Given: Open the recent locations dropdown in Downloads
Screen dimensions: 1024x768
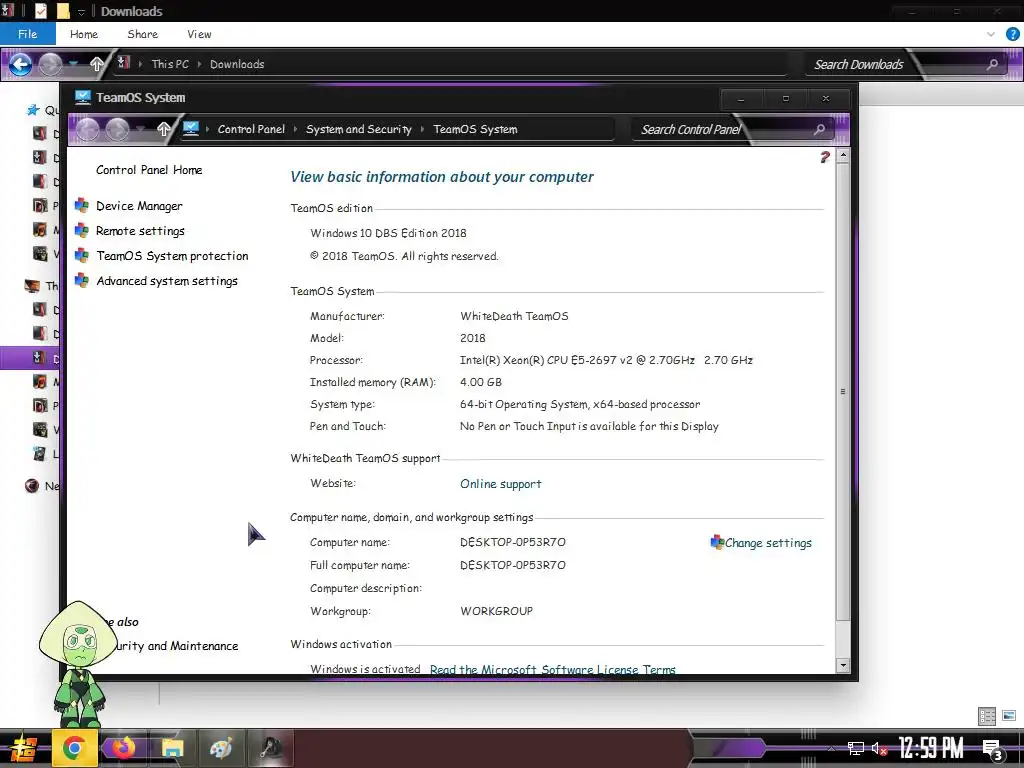Looking at the screenshot, I should pyautogui.click(x=73, y=63).
